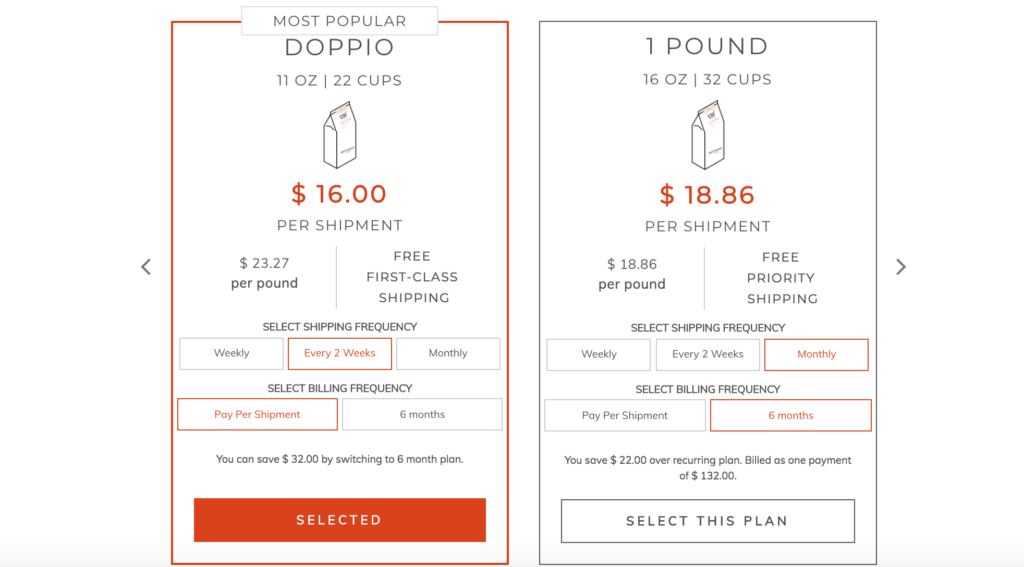Click the orange SELECTED button
Image resolution: width=1024 pixels, height=567 pixels.
340,520
